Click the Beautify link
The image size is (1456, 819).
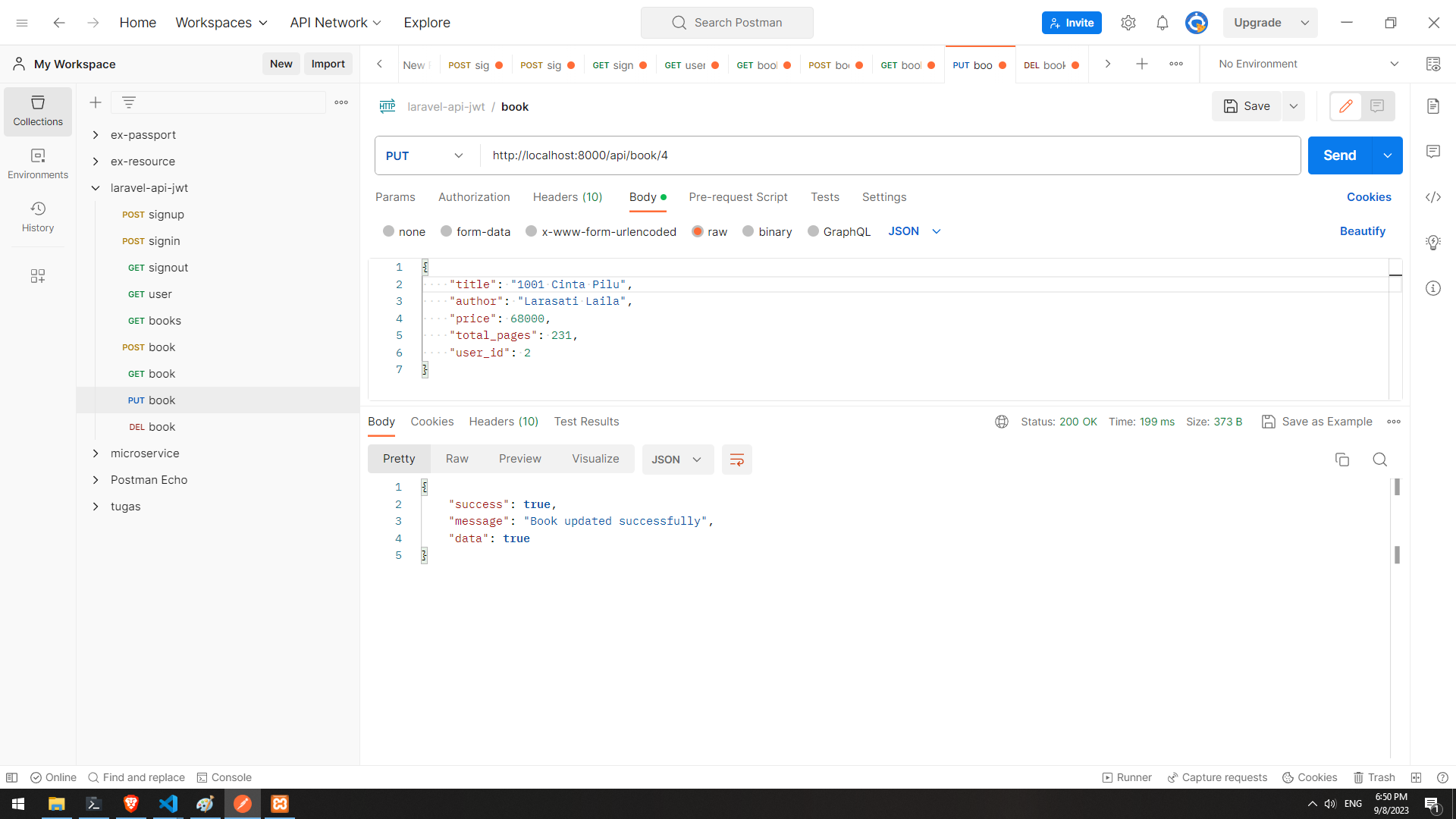1362,231
